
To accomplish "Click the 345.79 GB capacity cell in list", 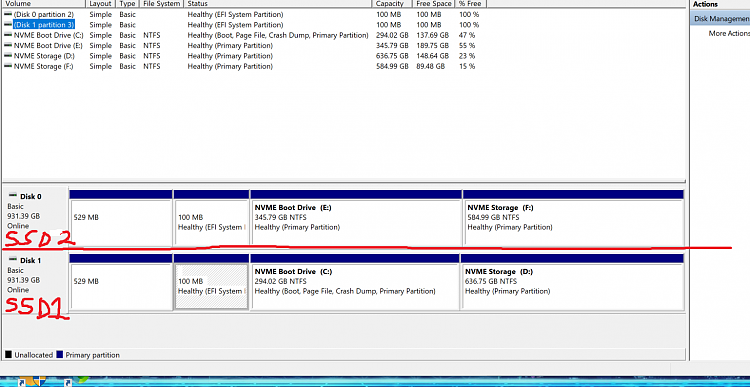I will tap(392, 46).
